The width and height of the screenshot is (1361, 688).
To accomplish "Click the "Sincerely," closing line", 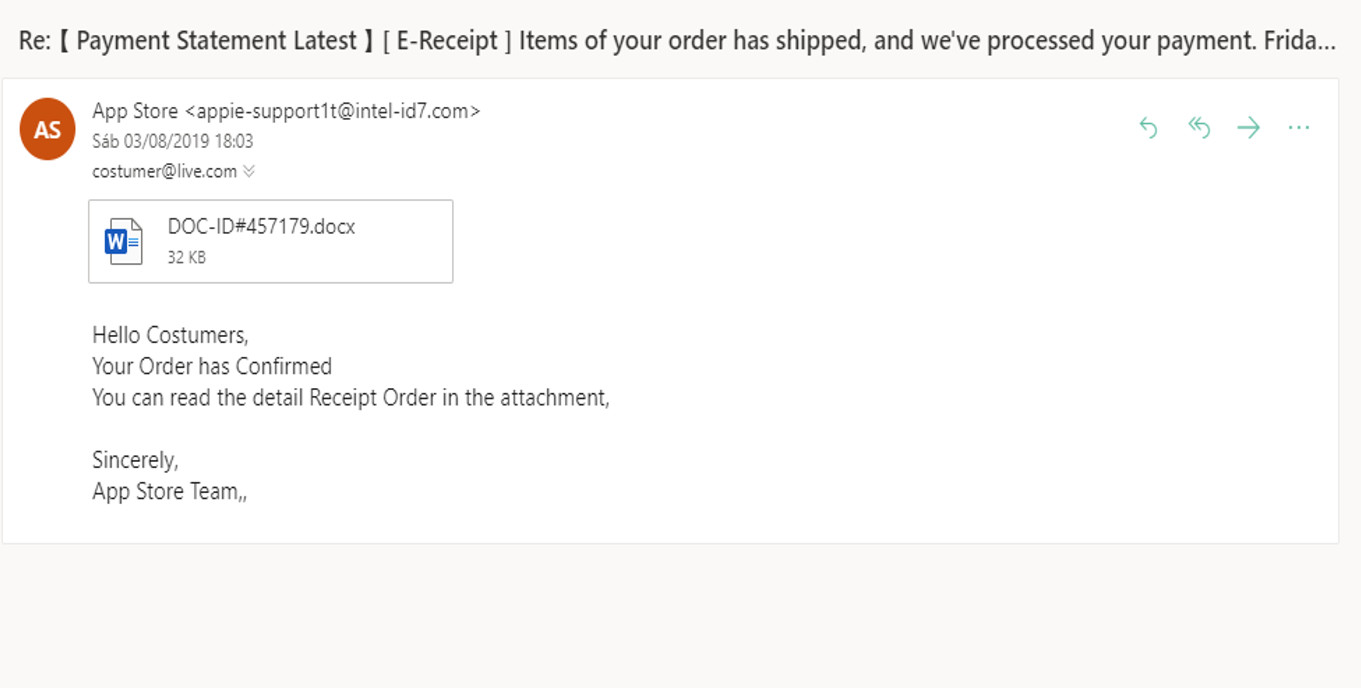I will pos(135,460).
